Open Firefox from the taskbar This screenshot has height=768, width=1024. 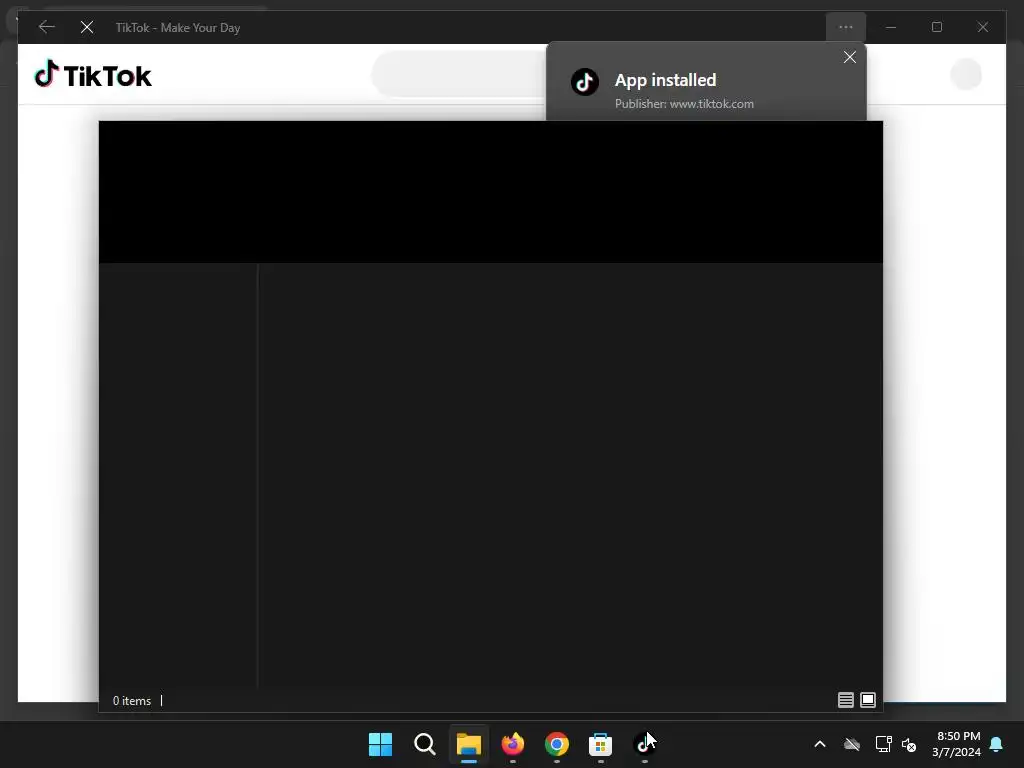click(513, 744)
